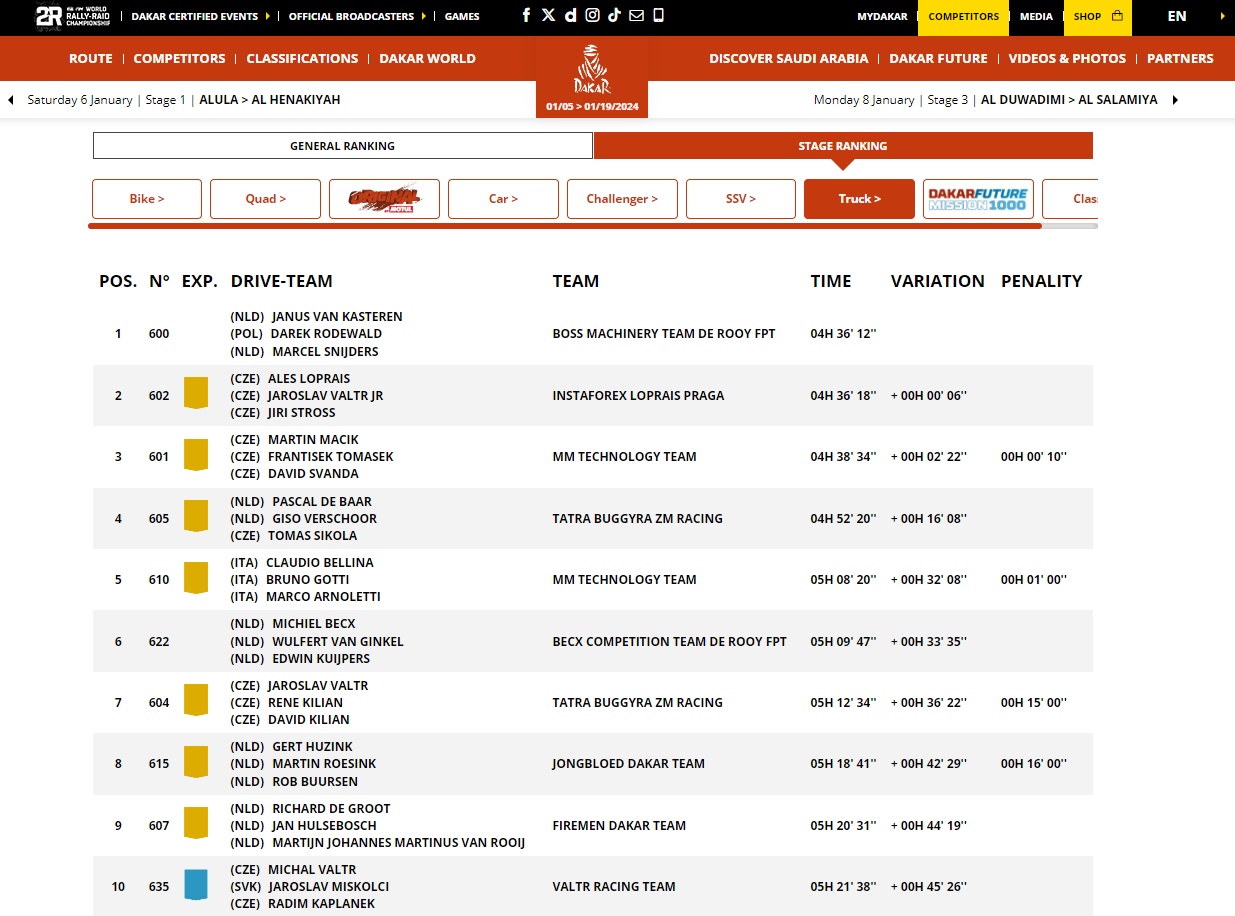Open the Dailymotion social icon
The width and height of the screenshot is (1235, 916).
570,16
